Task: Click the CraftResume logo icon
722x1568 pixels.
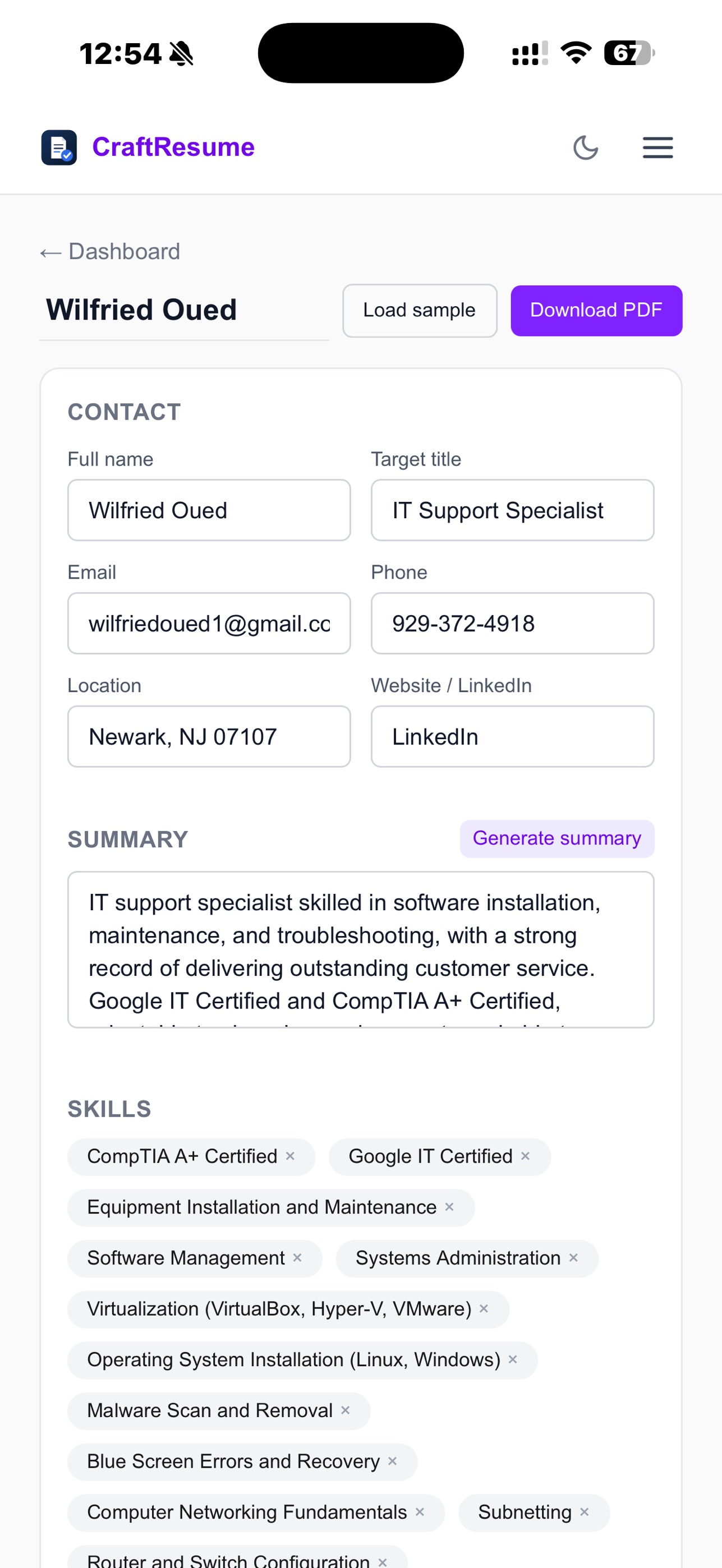Action: (59, 147)
